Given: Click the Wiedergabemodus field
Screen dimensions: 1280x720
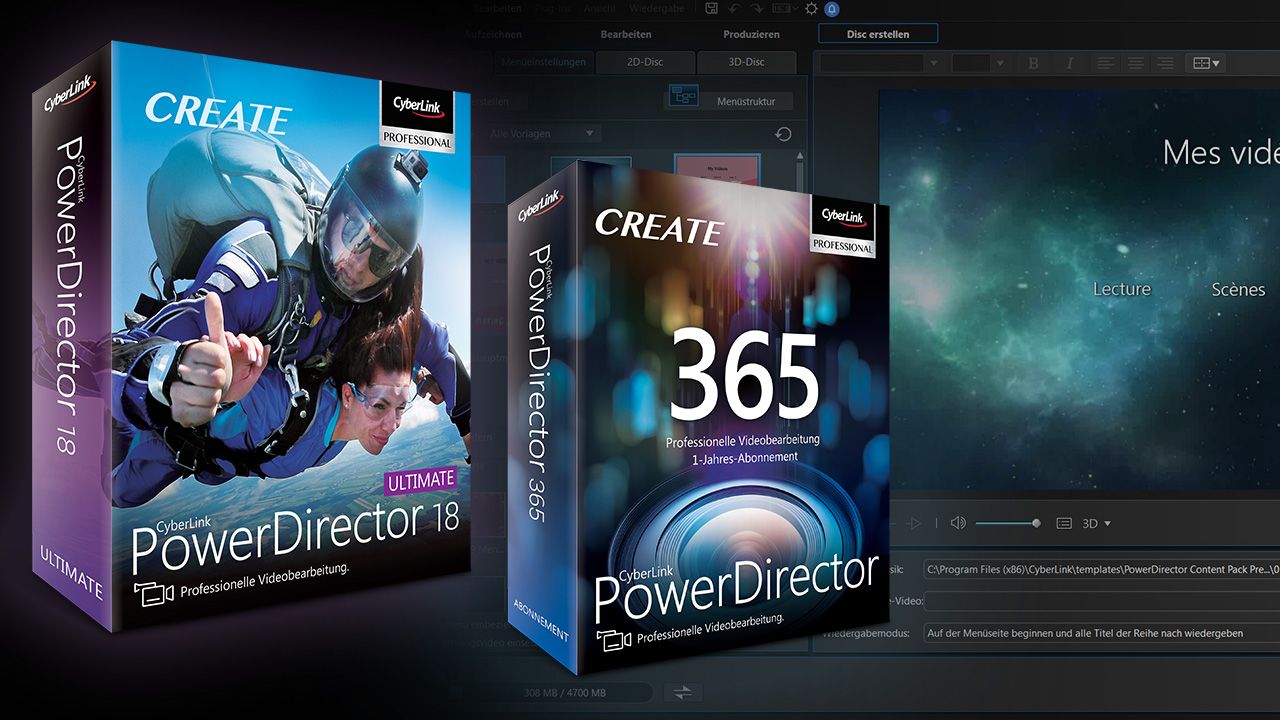Looking at the screenshot, I should pyautogui.click(x=1100, y=633).
